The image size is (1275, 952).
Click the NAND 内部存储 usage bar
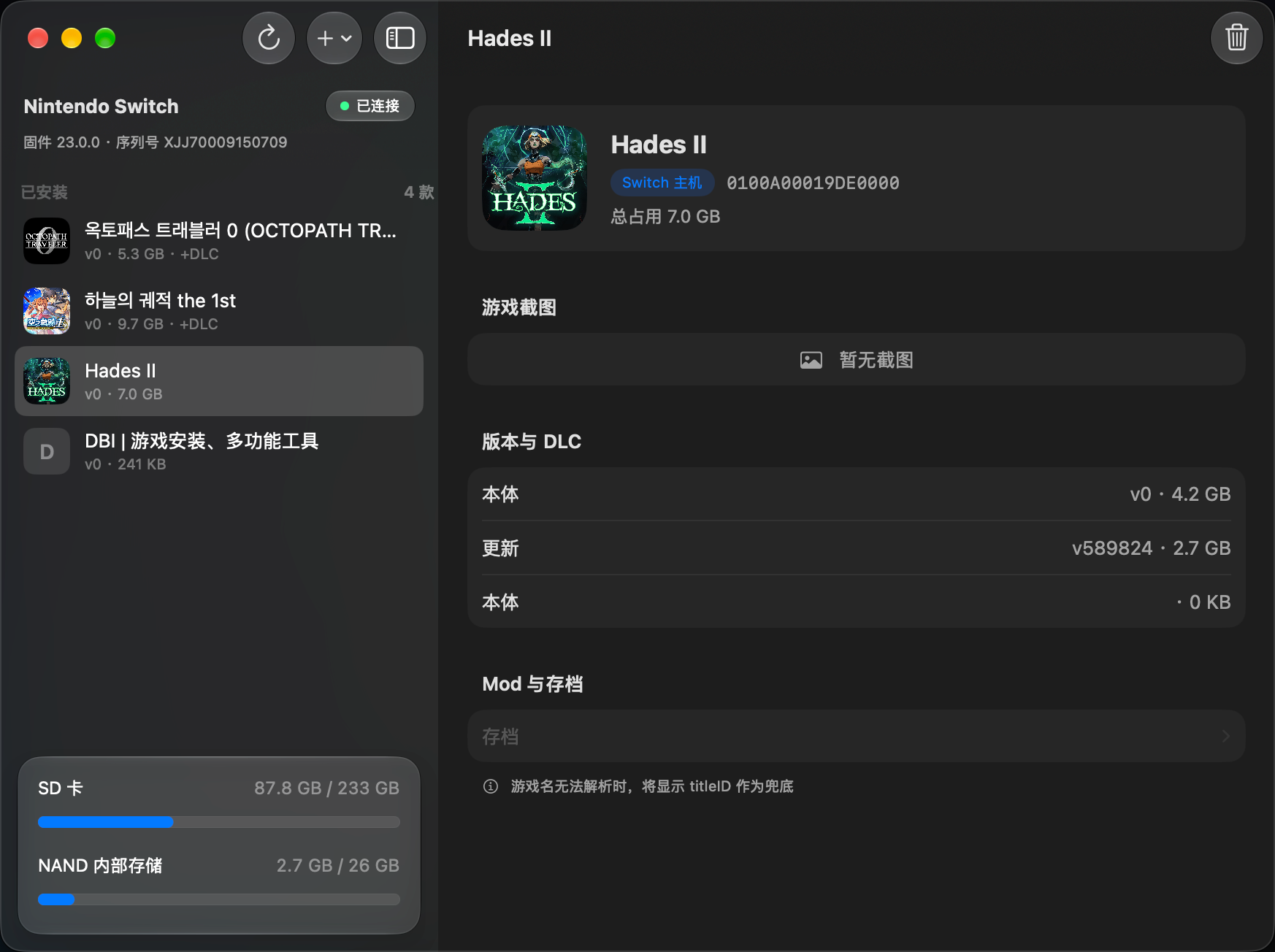(x=219, y=899)
